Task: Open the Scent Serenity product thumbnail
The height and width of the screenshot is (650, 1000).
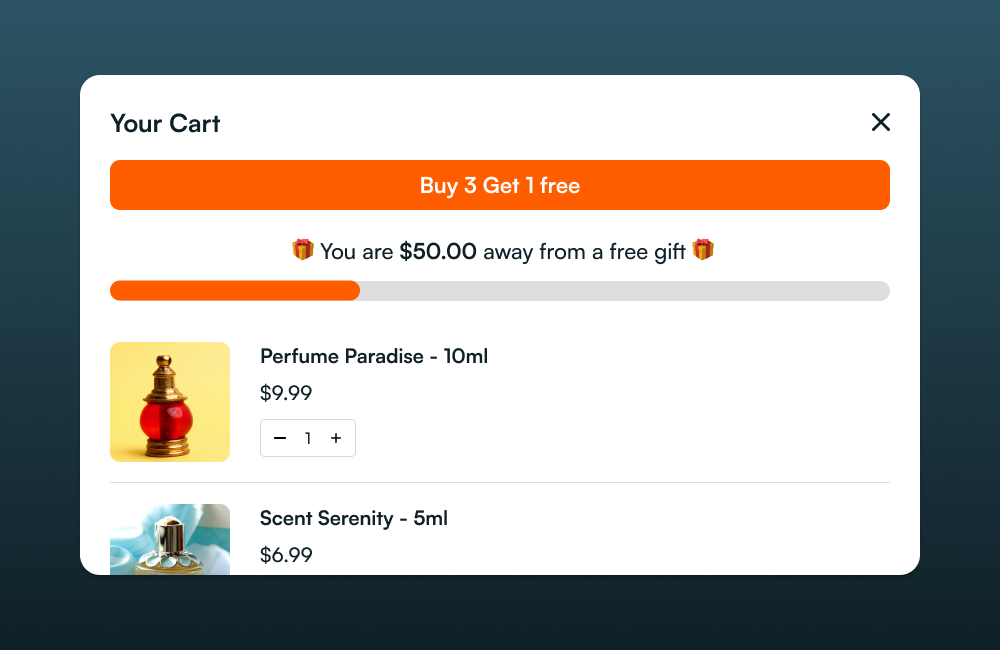Action: point(170,540)
